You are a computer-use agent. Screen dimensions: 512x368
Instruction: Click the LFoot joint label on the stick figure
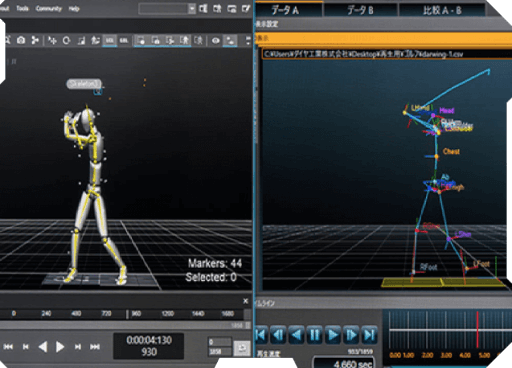[x=482, y=264]
